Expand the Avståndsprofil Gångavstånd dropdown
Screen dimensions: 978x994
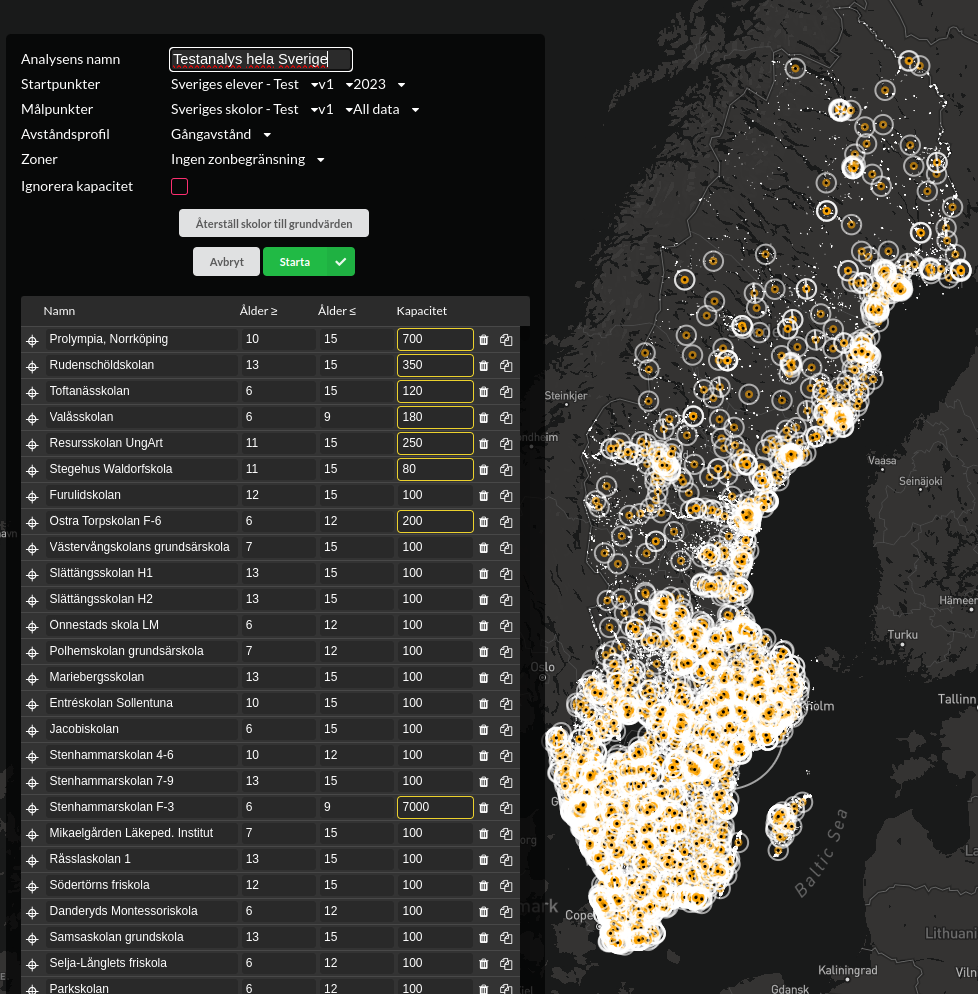click(x=221, y=134)
